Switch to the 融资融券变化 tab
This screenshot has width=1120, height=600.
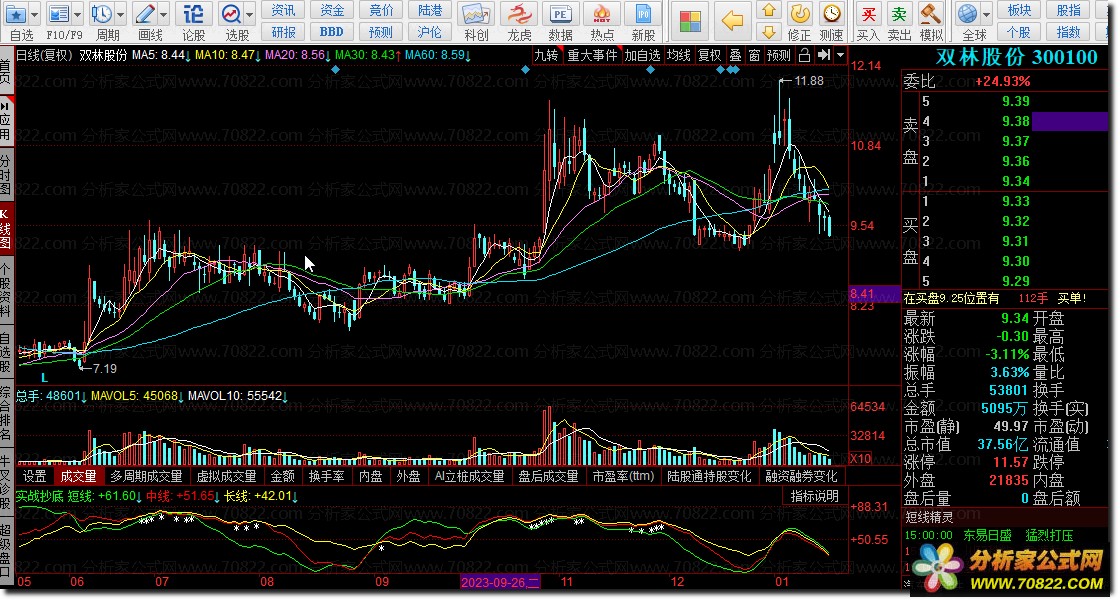point(801,476)
